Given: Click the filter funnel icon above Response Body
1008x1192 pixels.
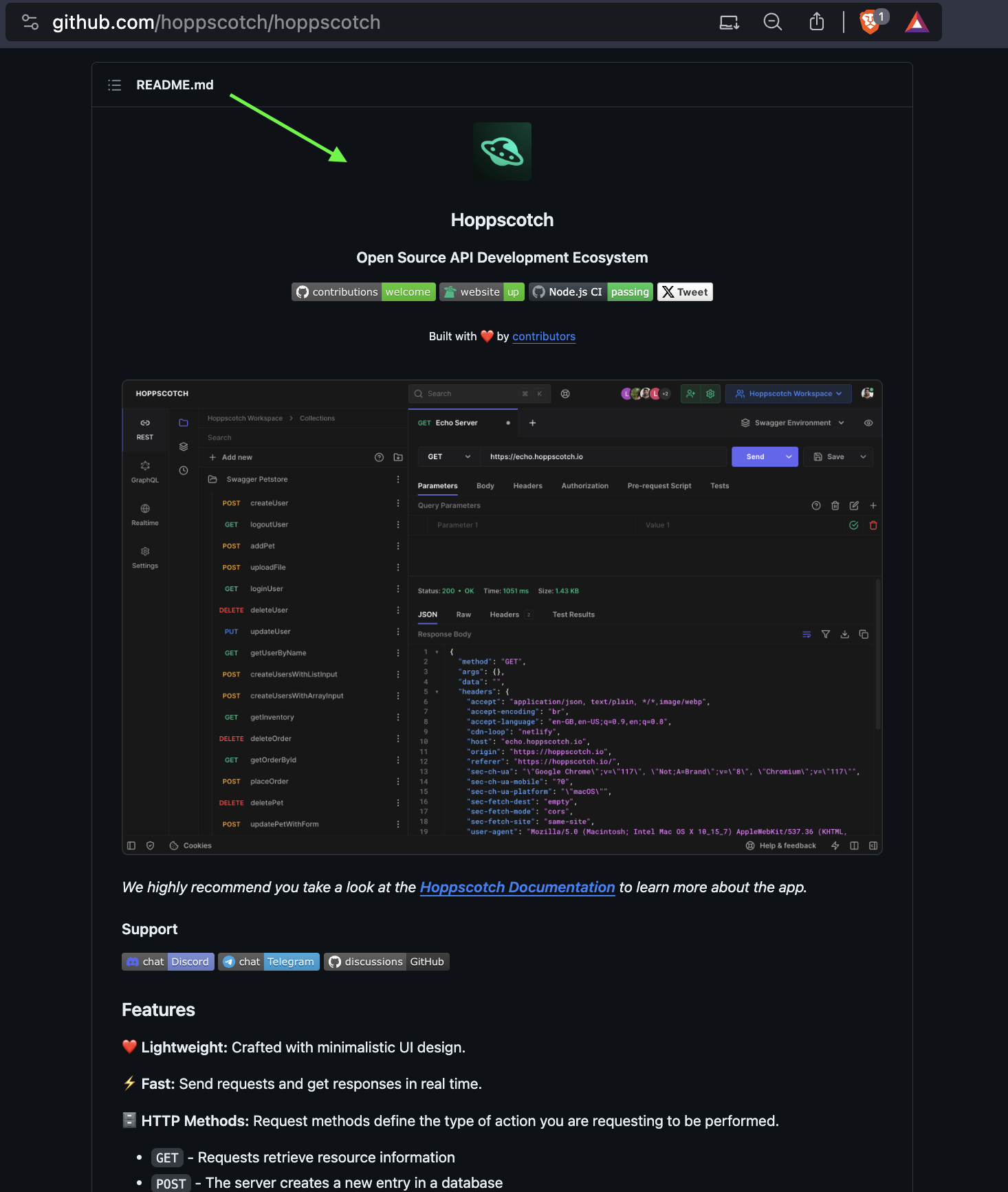Looking at the screenshot, I should [826, 634].
